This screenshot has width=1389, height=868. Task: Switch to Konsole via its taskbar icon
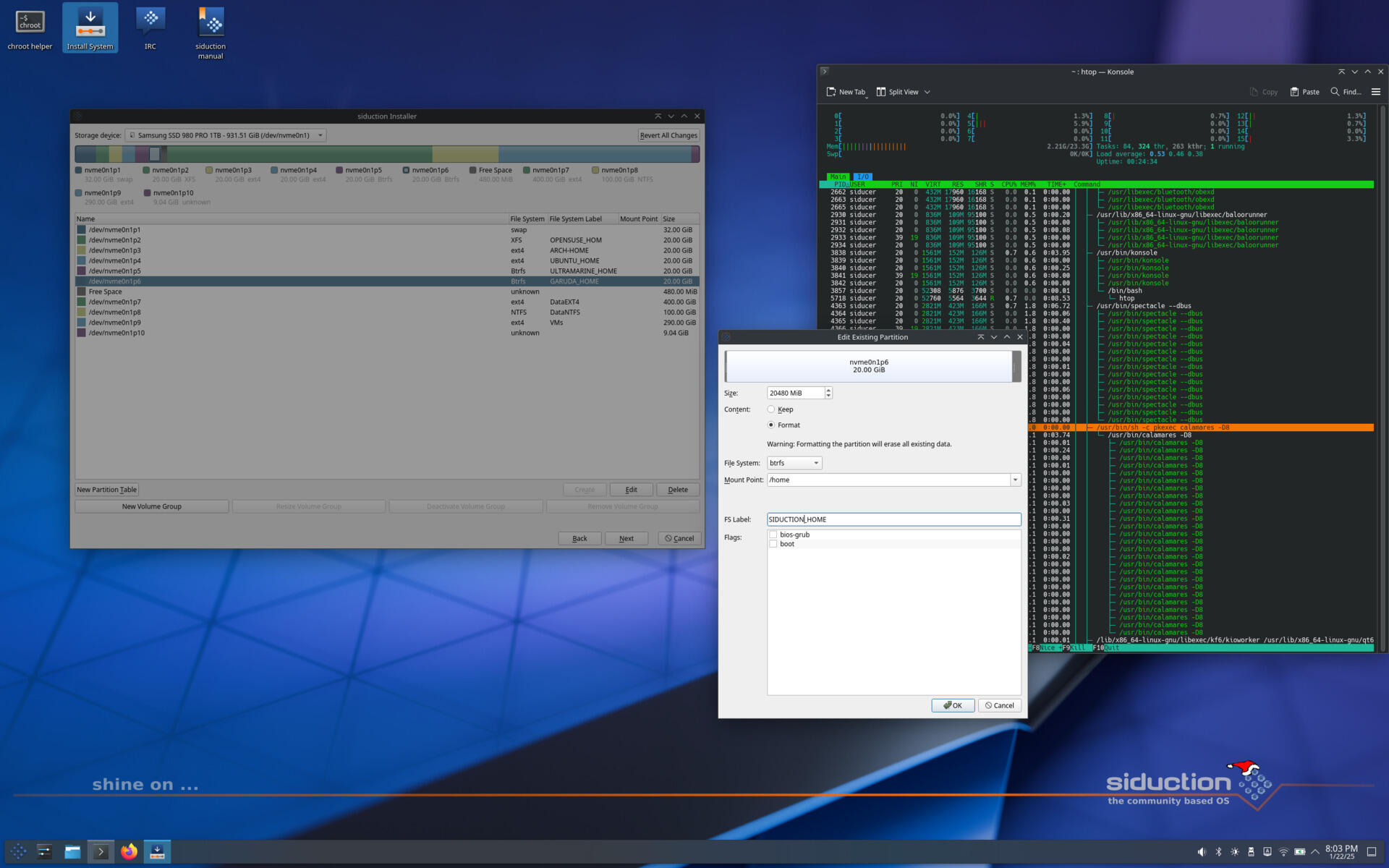click(x=101, y=851)
